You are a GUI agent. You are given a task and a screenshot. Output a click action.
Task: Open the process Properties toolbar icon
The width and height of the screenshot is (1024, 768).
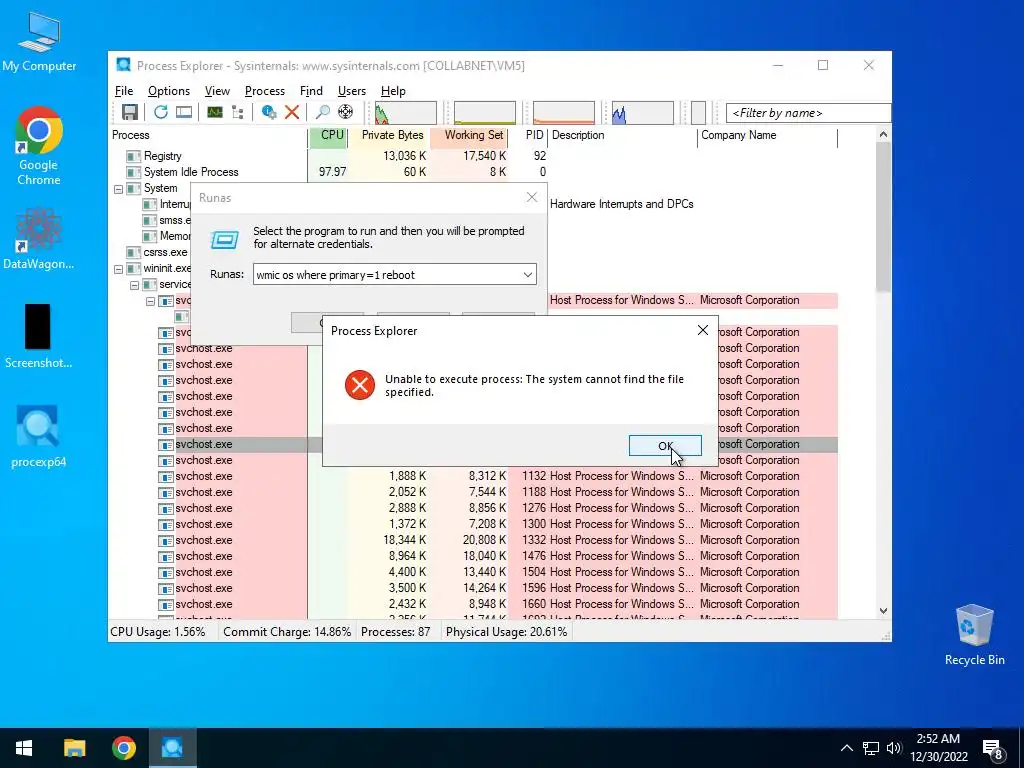[x=268, y=112]
